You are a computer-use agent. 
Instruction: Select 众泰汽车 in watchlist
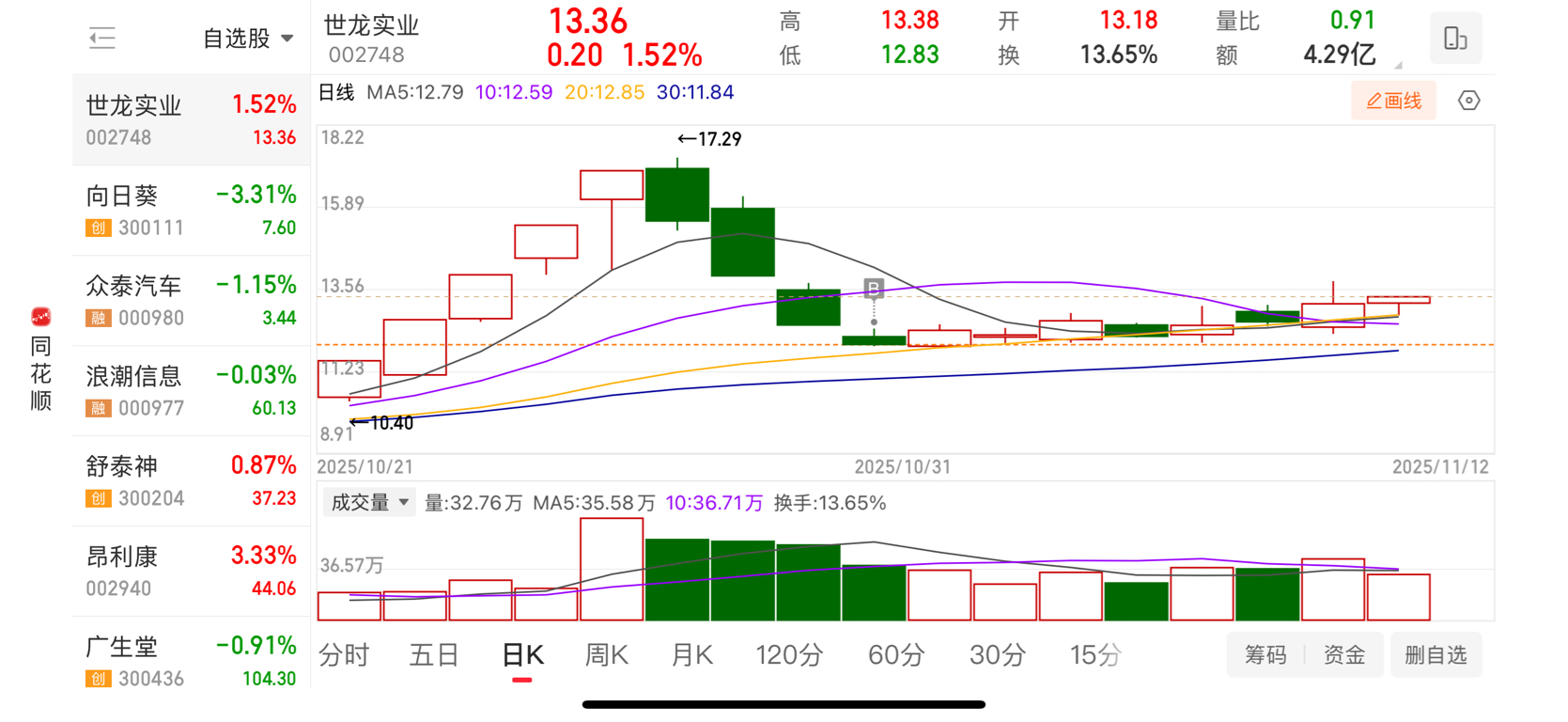pyautogui.click(x=192, y=301)
